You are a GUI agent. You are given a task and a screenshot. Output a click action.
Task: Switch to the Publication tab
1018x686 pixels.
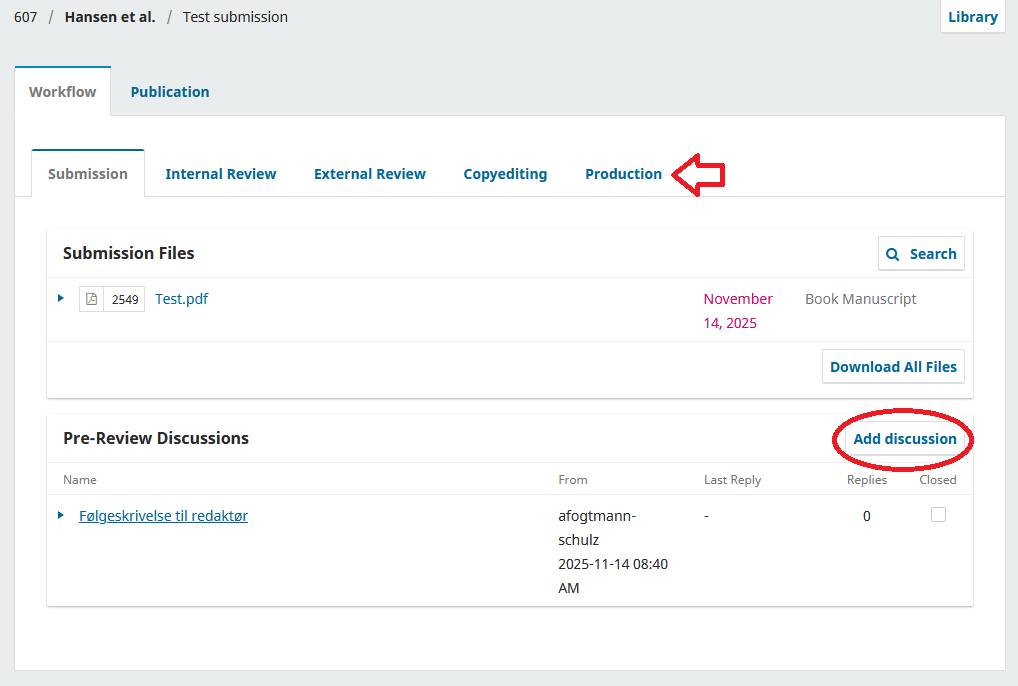169,91
